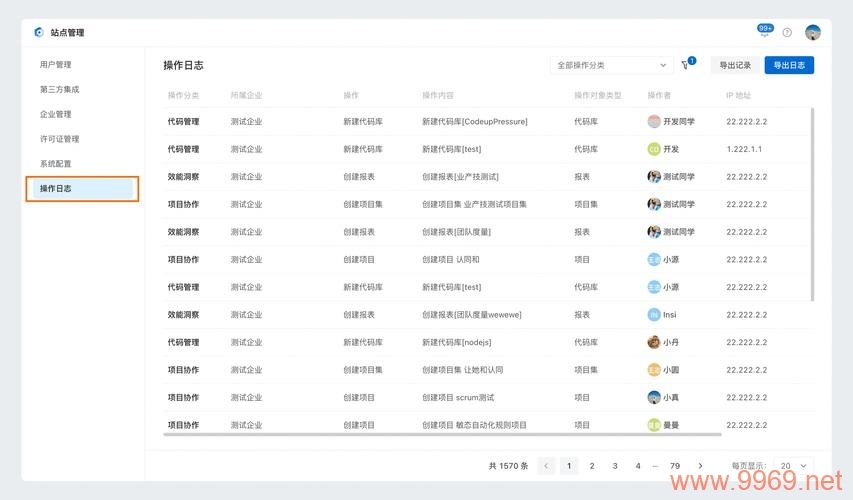Viewport: 853px width, 500px height.
Task: Click the IP 1.222.1.1 cell
Action: 744,149
